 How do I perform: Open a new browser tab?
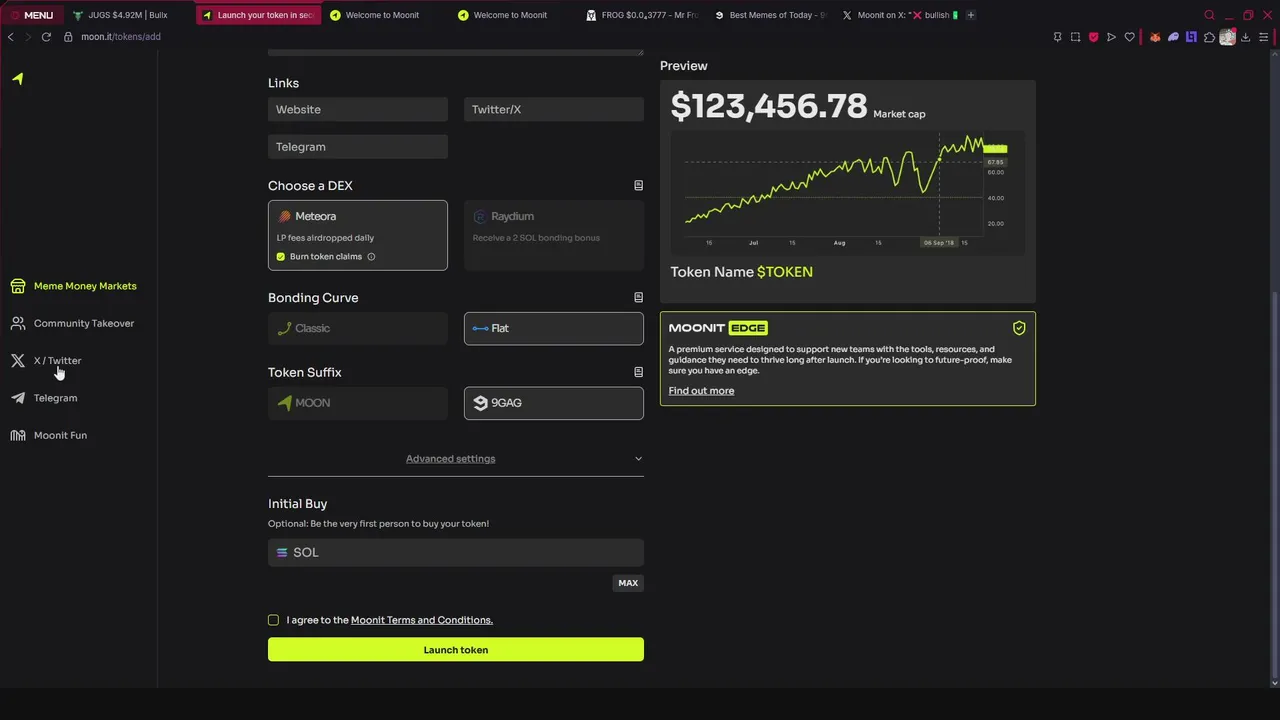point(971,15)
